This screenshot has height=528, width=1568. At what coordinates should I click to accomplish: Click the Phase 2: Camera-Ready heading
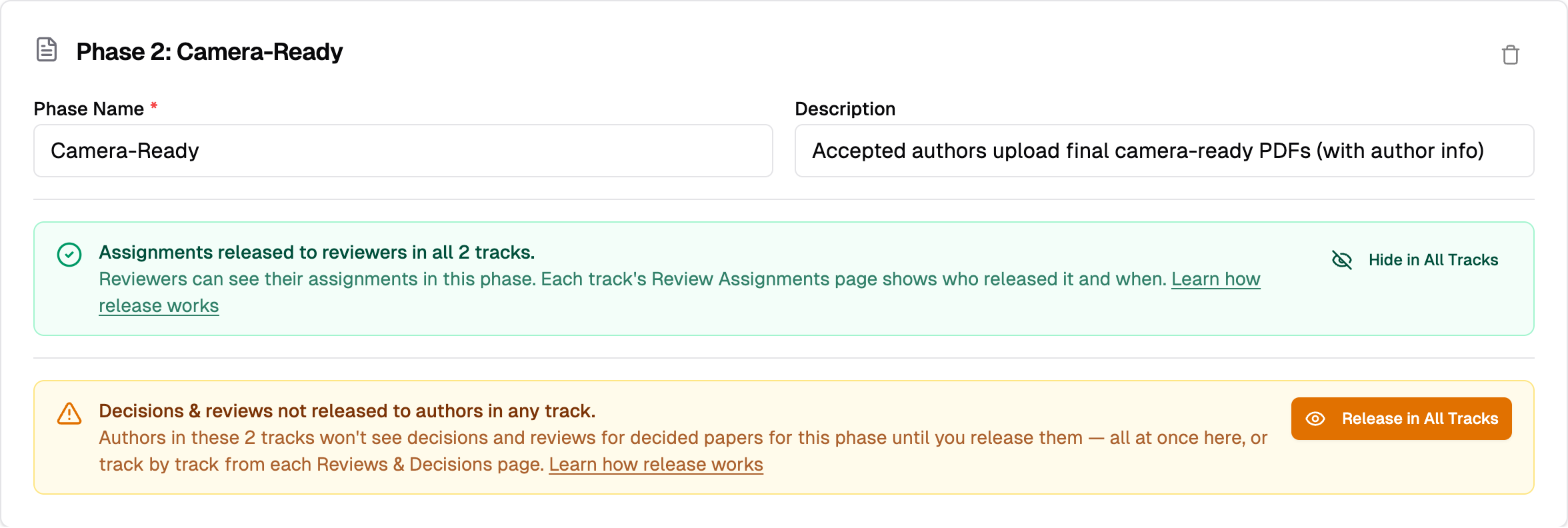click(x=209, y=51)
